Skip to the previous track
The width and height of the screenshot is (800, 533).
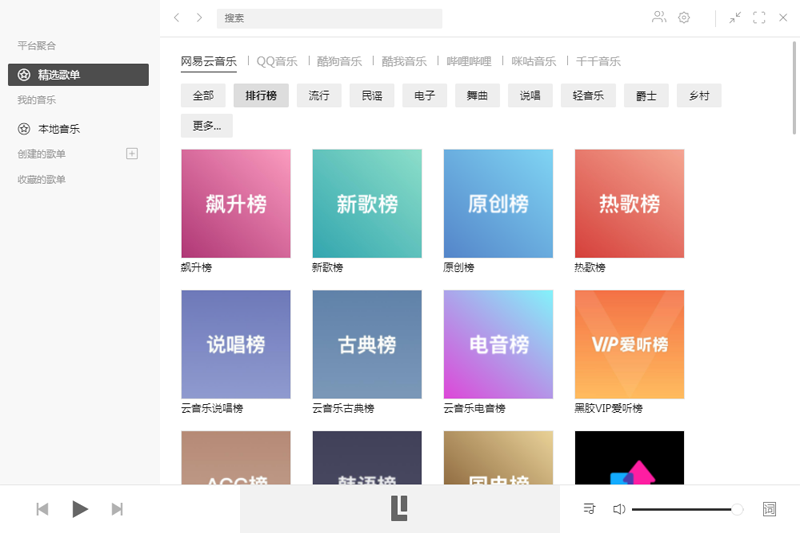point(42,509)
